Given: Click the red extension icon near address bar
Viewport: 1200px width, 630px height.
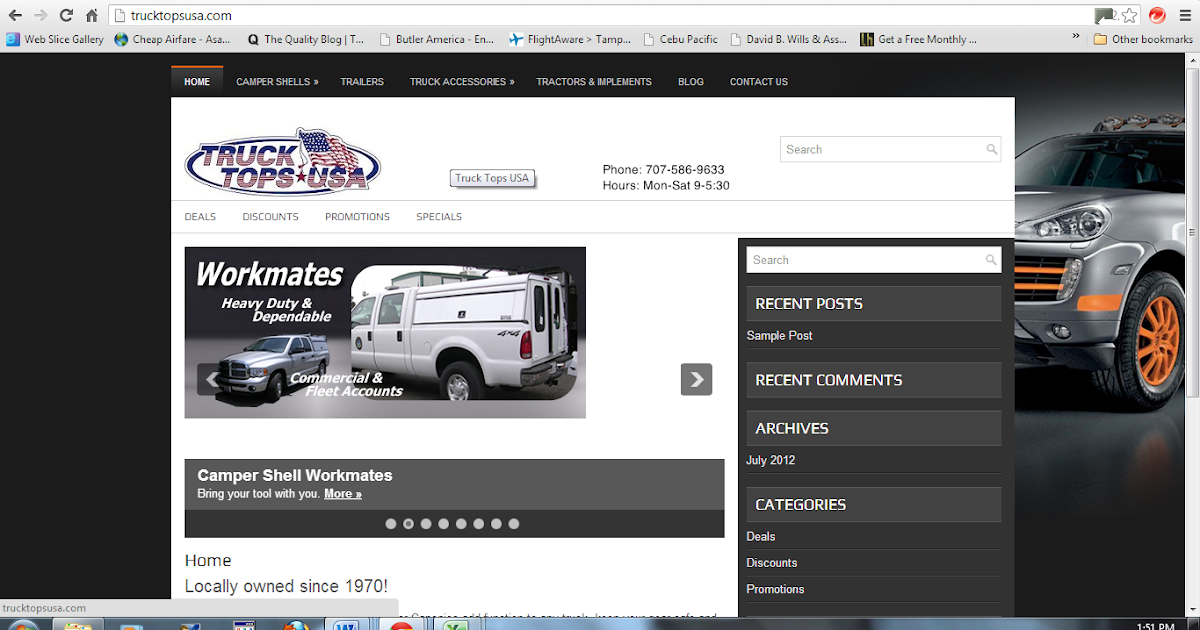Looking at the screenshot, I should tap(1157, 15).
